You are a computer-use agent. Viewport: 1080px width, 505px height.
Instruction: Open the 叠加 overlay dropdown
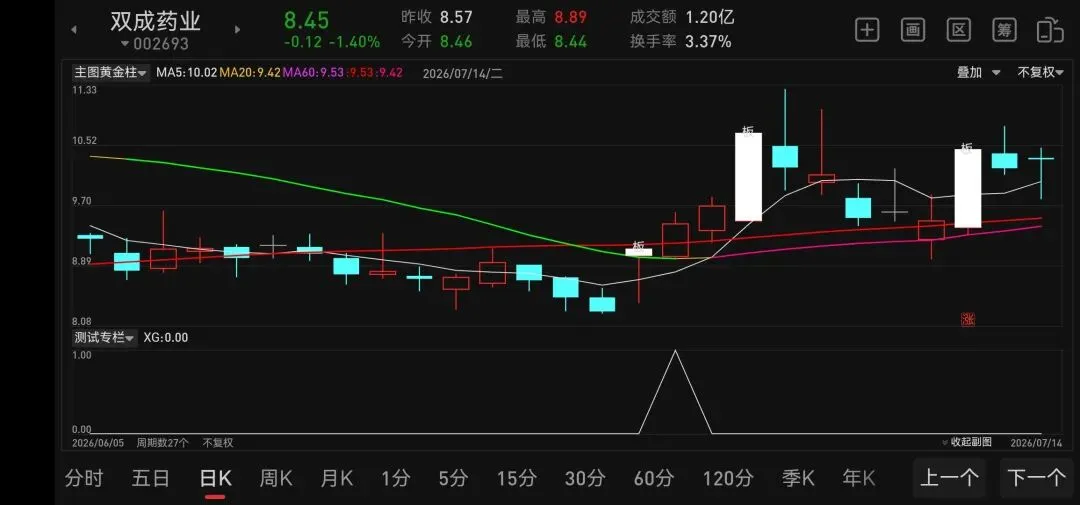coord(978,72)
